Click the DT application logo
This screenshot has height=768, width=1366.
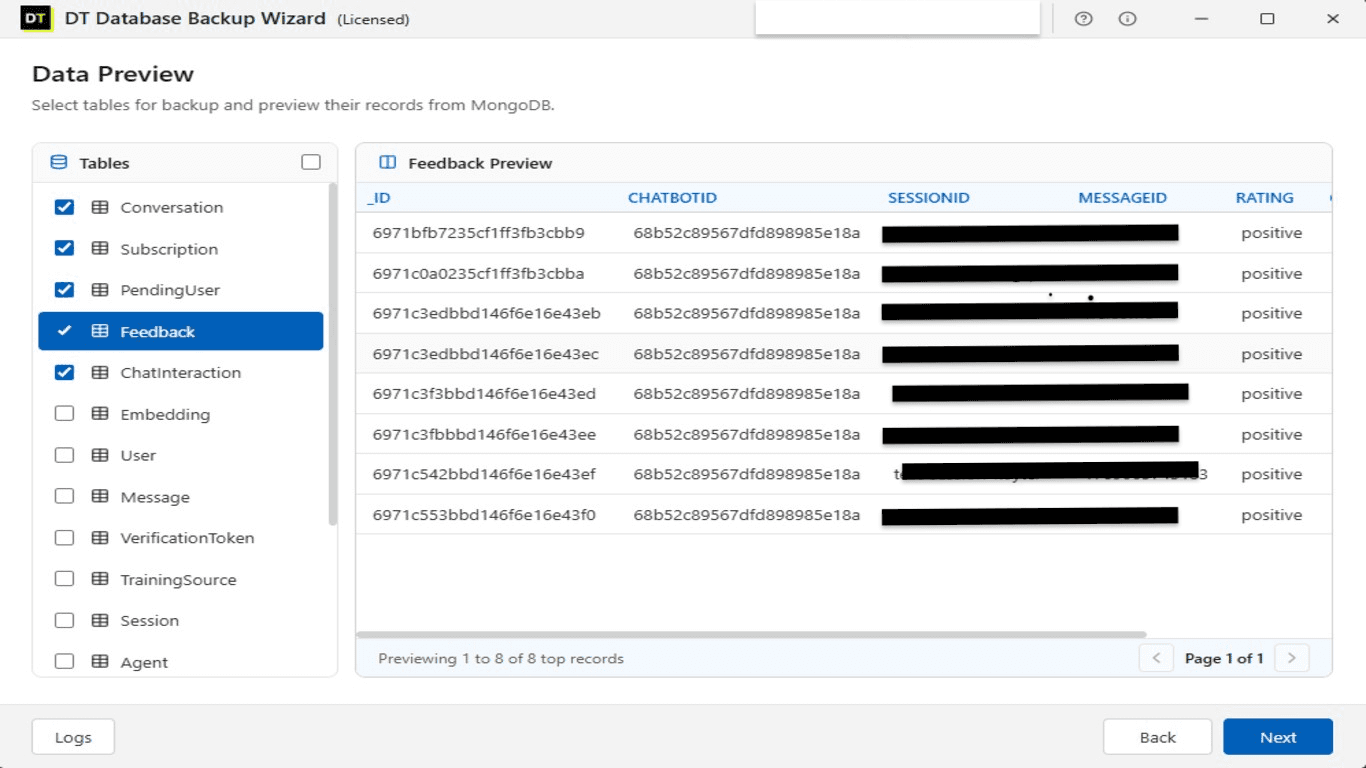[x=36, y=19]
